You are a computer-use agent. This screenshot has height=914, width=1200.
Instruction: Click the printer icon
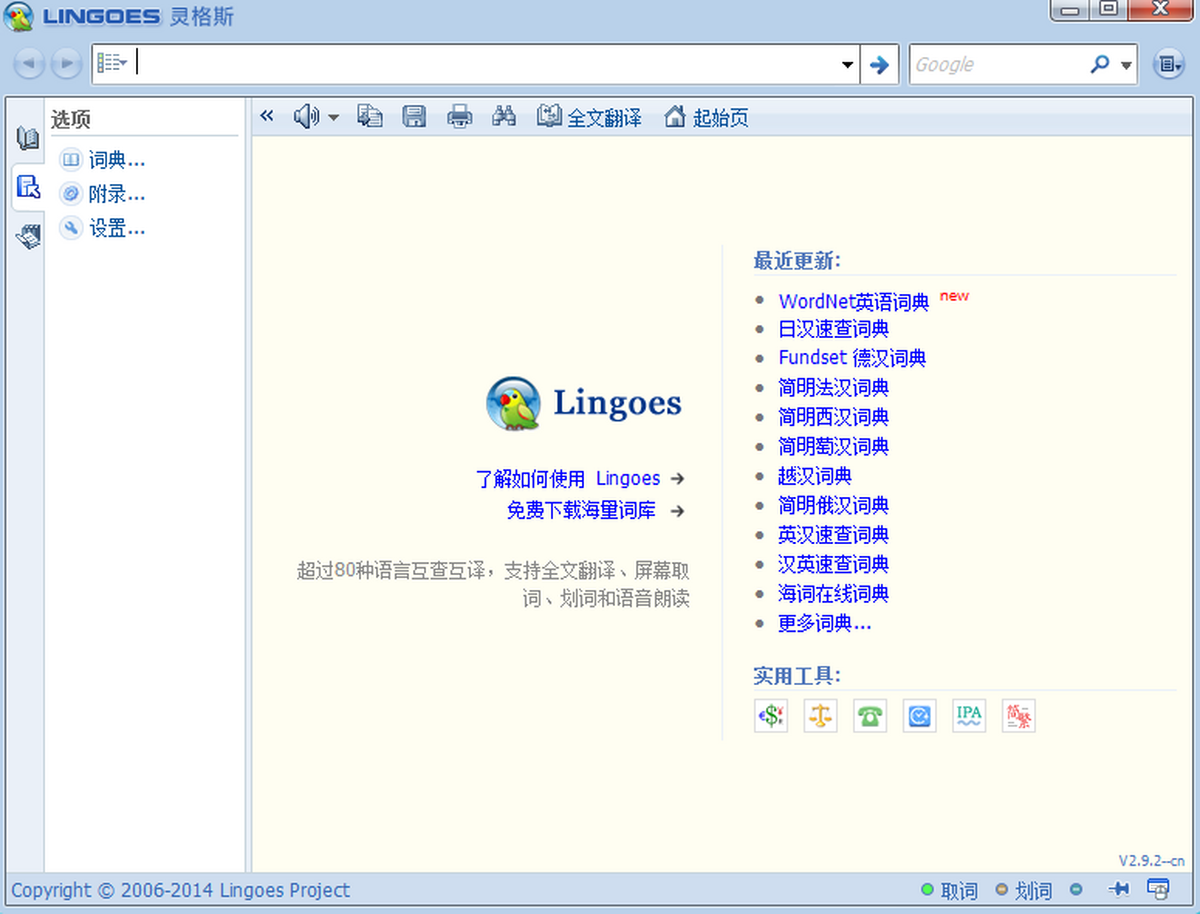(x=459, y=117)
